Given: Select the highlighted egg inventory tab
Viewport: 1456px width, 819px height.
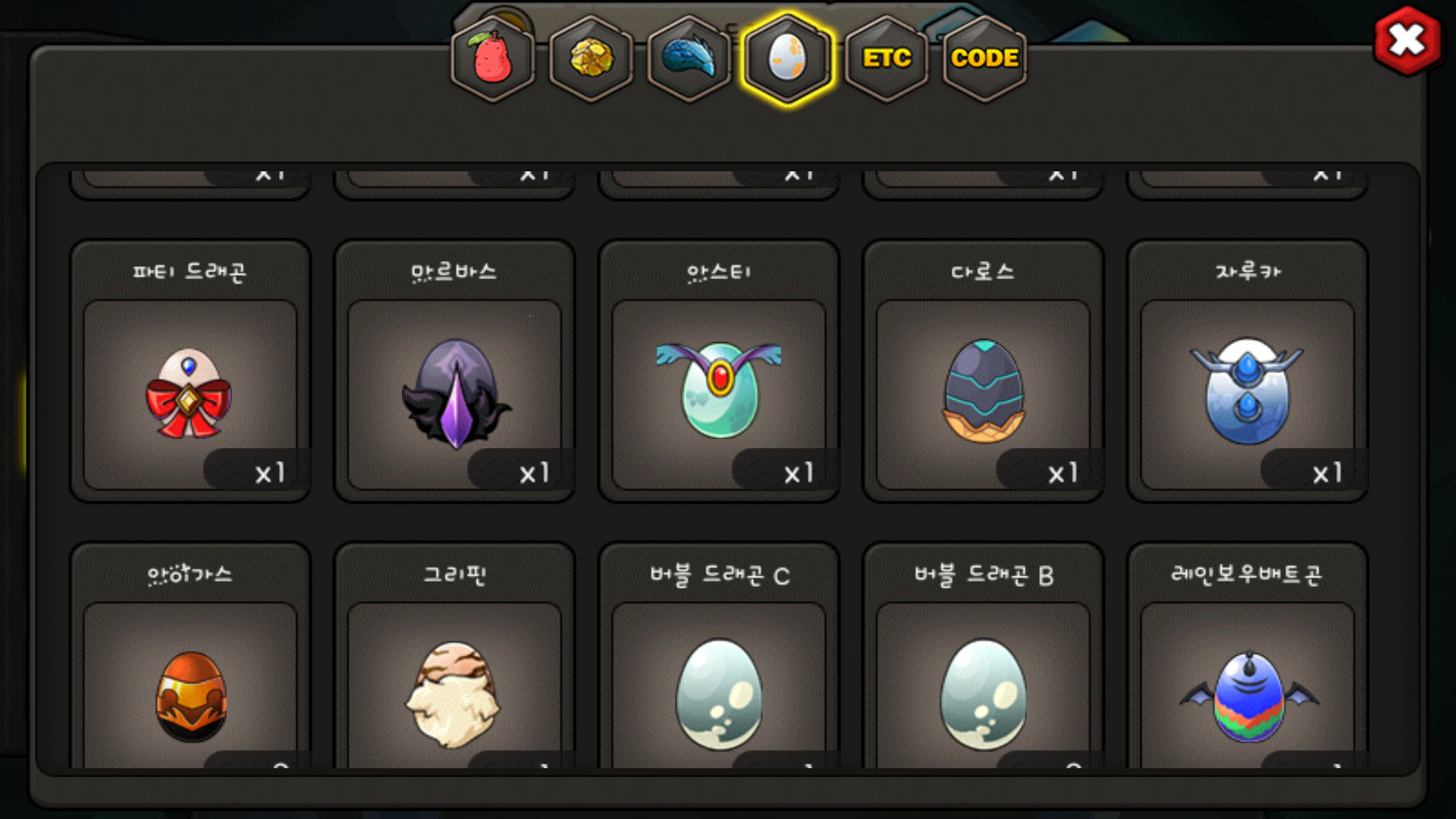Looking at the screenshot, I should (788, 58).
